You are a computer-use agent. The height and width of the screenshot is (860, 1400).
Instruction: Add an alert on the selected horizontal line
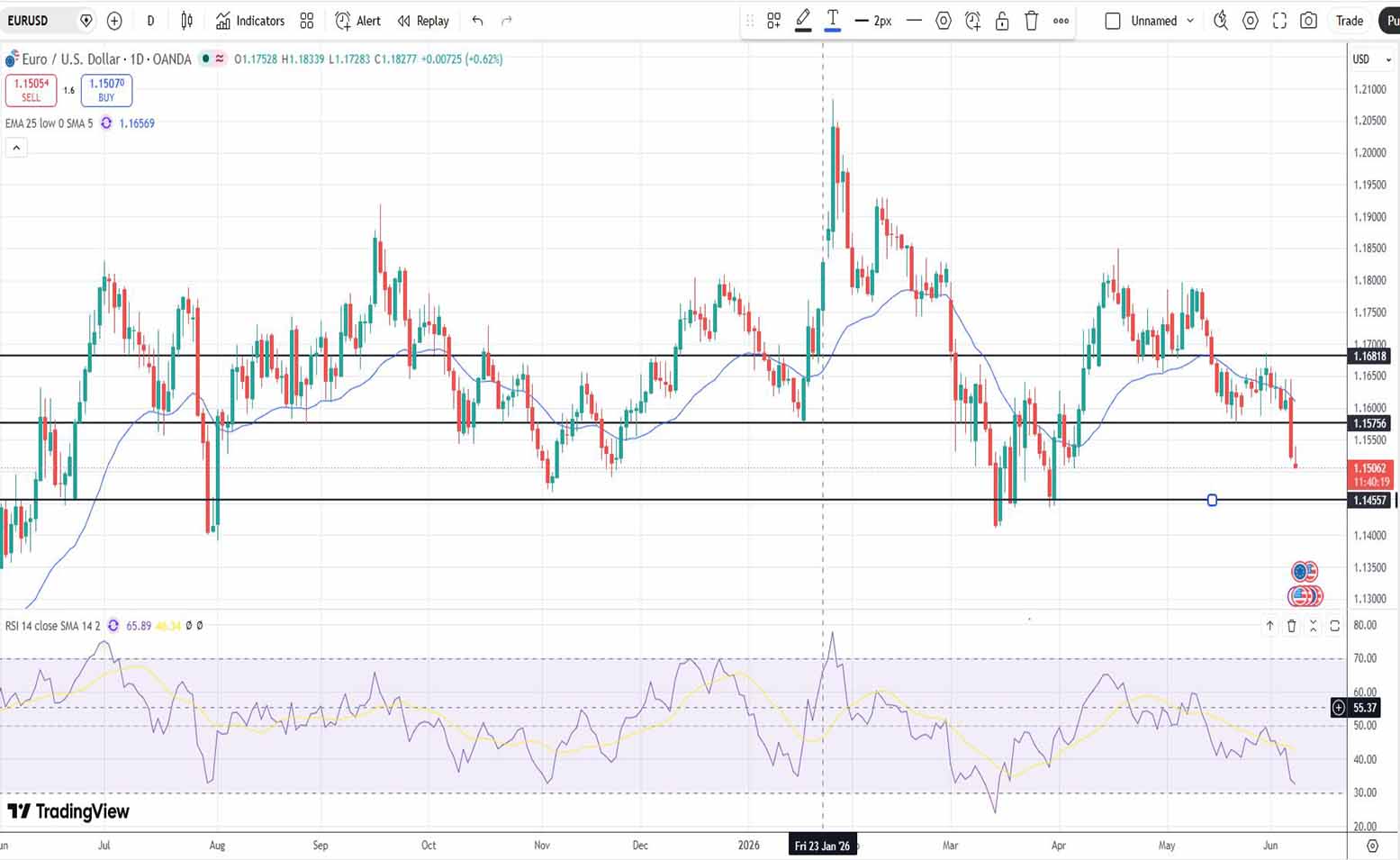pos(973,20)
